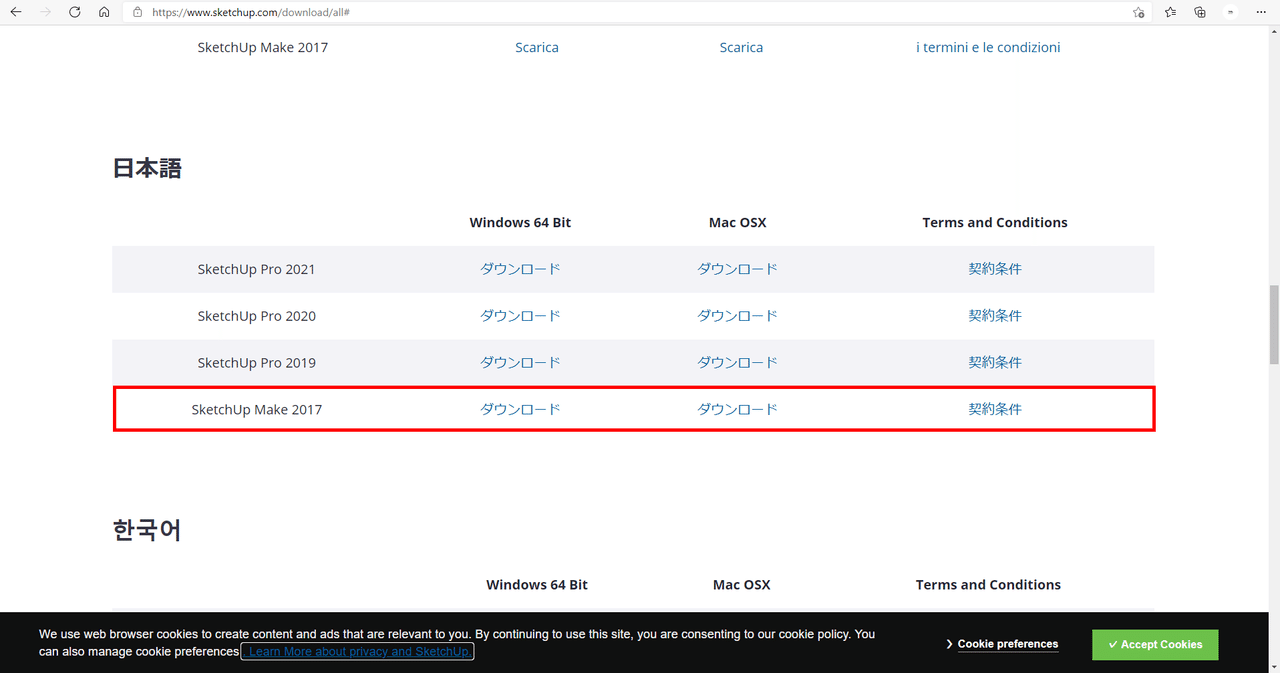
Task: Click the site security icon in address bar
Action: coord(136,12)
